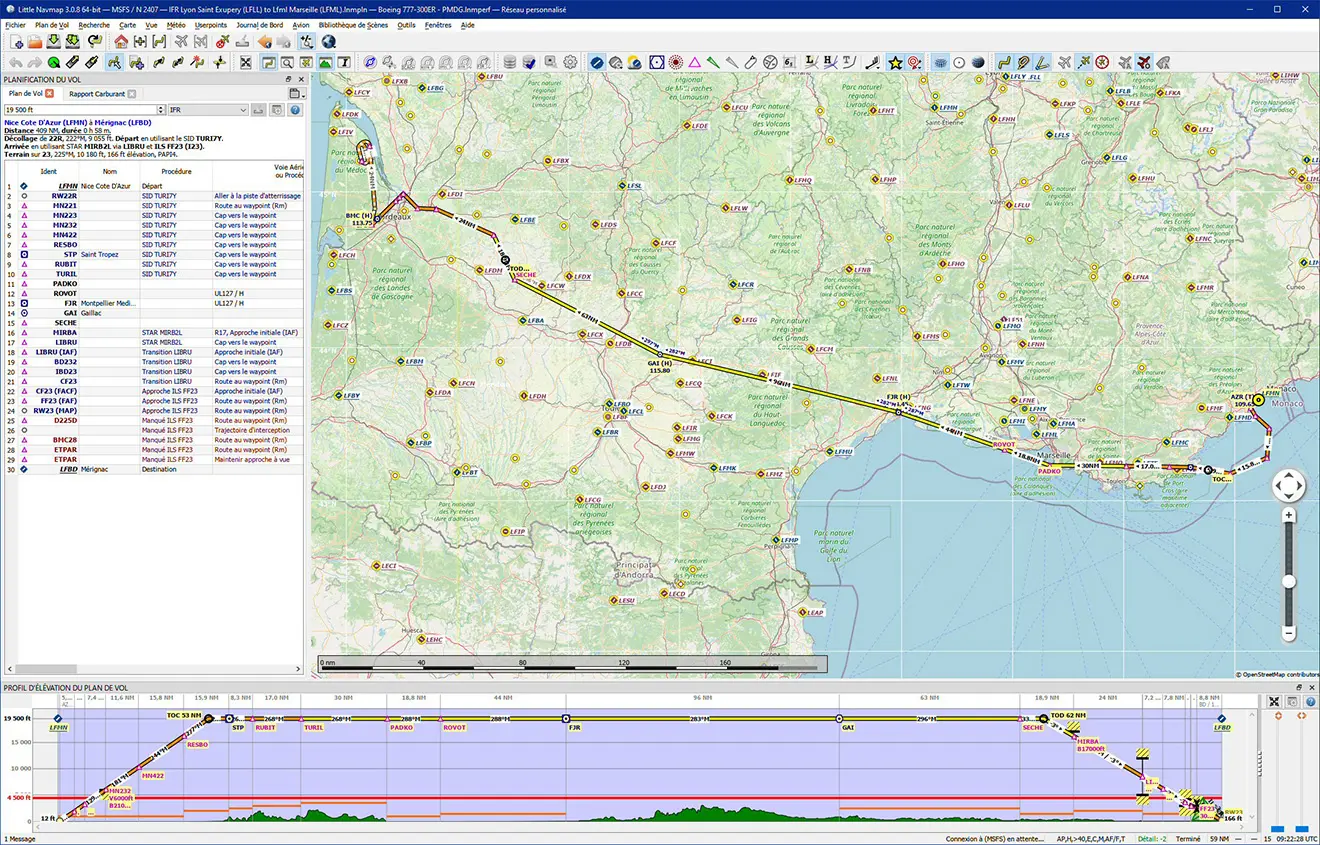
Task: Close the Profil d'Élévation panel
Action: coord(1312,688)
